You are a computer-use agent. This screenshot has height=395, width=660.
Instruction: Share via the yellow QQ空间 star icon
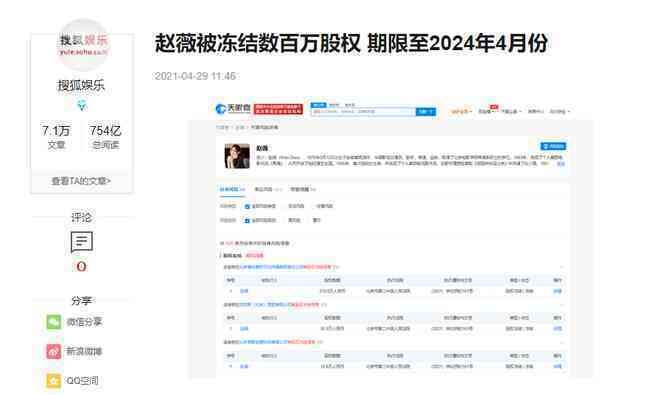(x=53, y=381)
